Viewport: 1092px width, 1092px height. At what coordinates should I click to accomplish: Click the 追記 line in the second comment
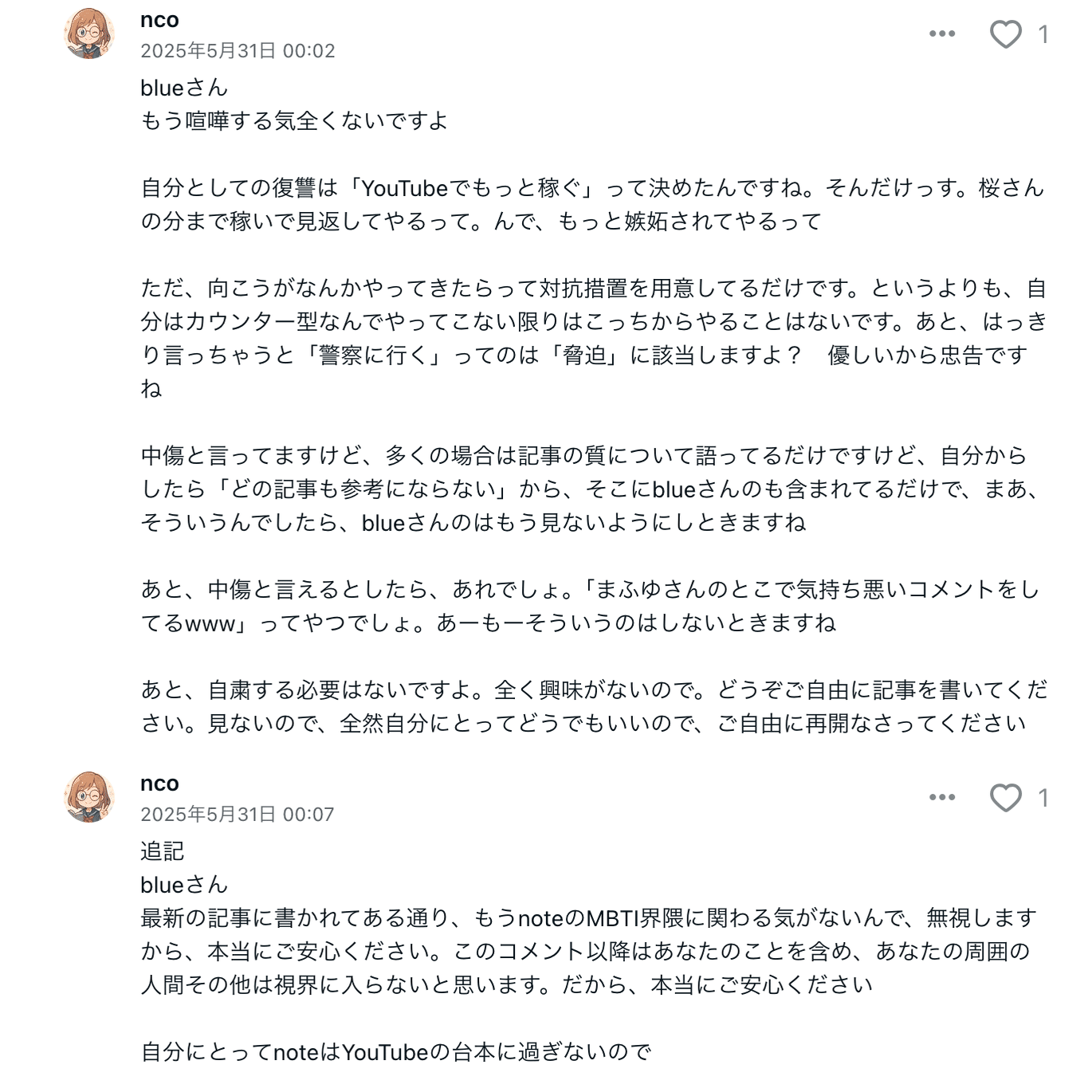coord(163,851)
